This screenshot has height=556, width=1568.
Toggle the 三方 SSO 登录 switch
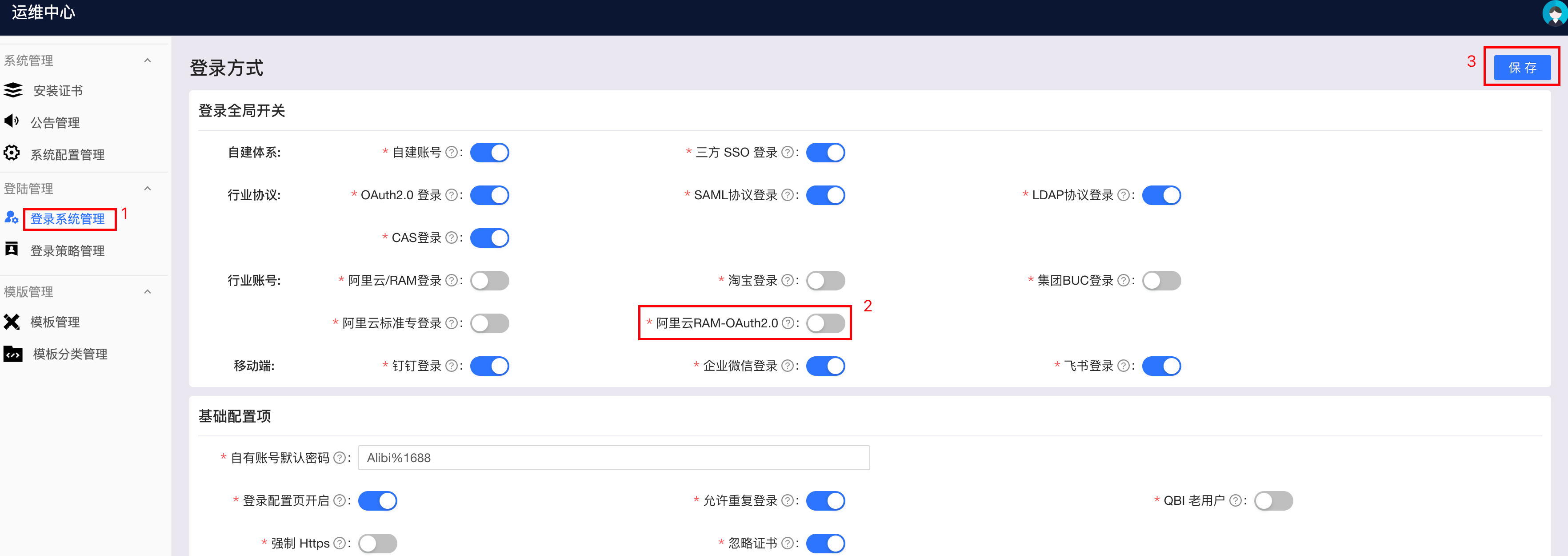(x=825, y=152)
